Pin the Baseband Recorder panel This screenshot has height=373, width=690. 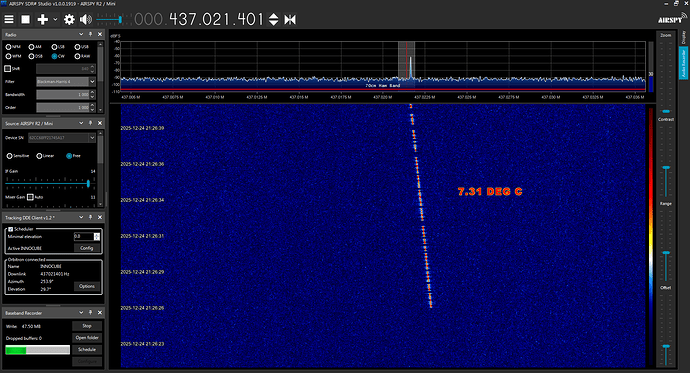[x=91, y=312]
